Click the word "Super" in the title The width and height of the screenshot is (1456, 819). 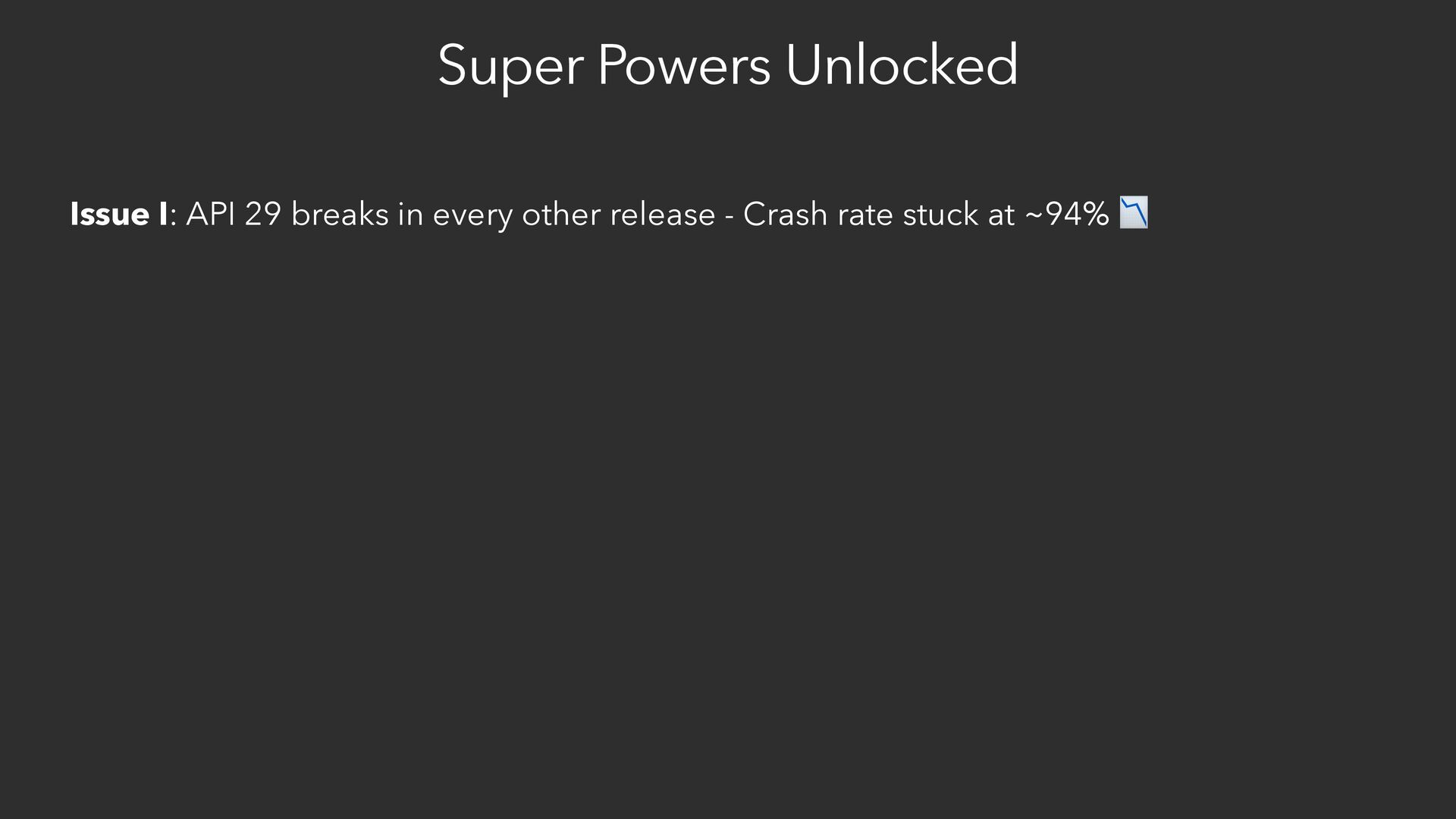click(510, 67)
